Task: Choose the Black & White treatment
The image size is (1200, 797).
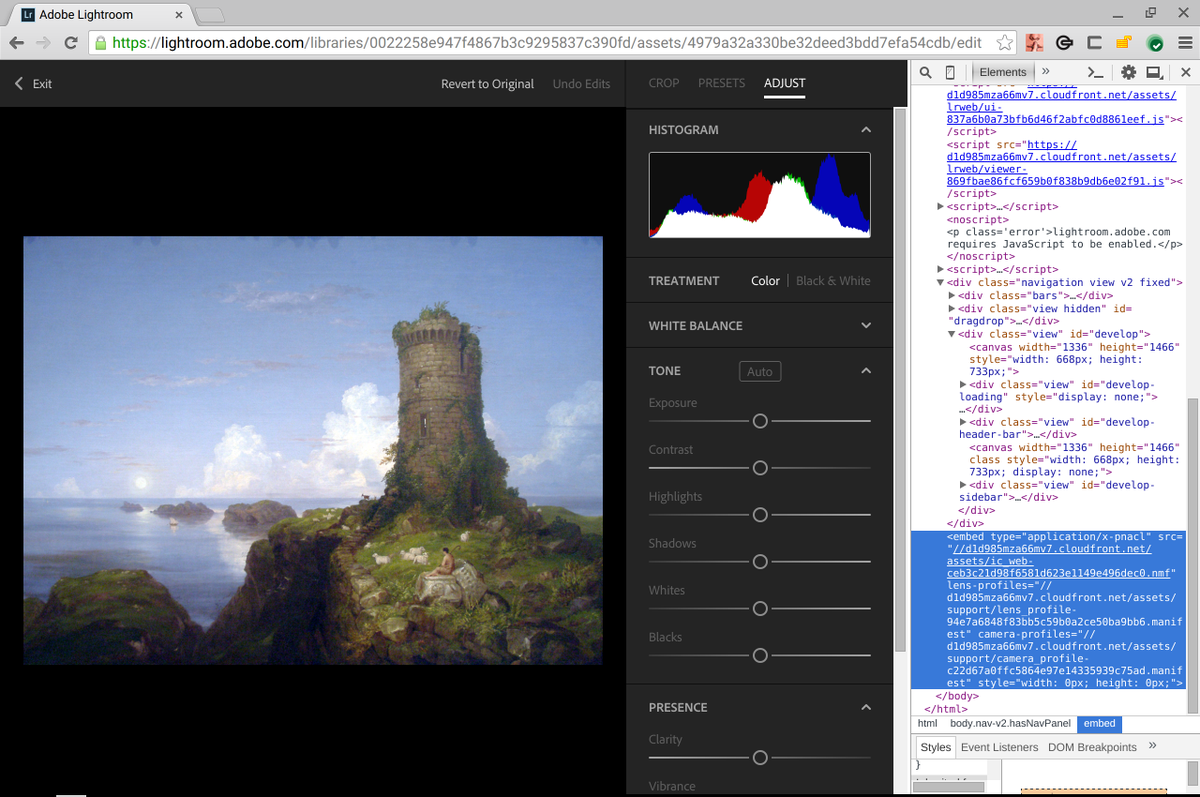Action: pyautogui.click(x=833, y=281)
